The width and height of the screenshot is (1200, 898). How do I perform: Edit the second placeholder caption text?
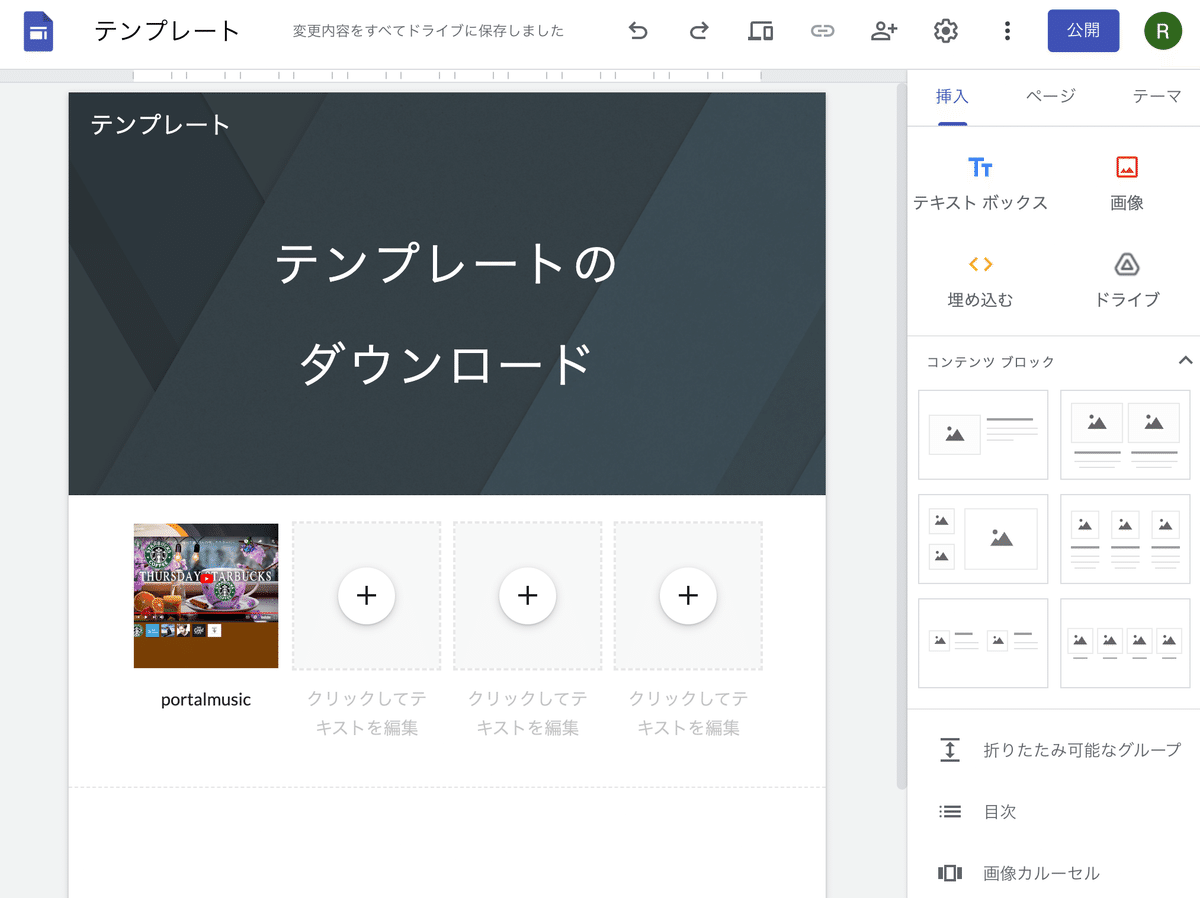(x=367, y=713)
